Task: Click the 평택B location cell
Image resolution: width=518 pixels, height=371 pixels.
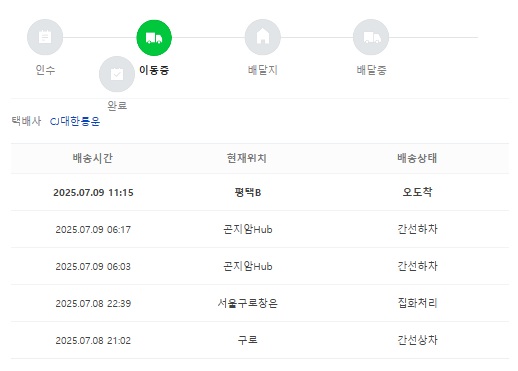Action: tap(248, 192)
